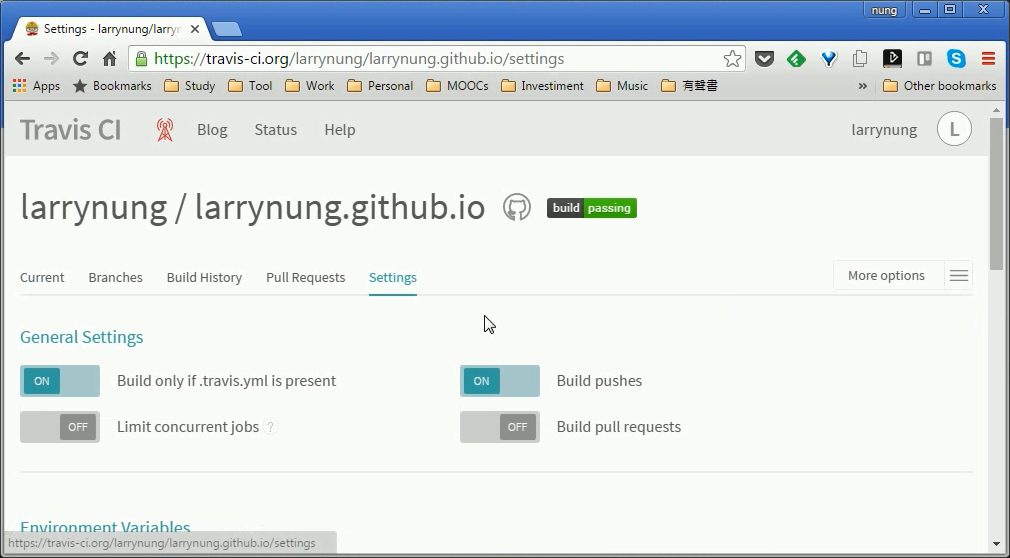
Task: Click the nung profile button in title bar
Action: click(884, 10)
